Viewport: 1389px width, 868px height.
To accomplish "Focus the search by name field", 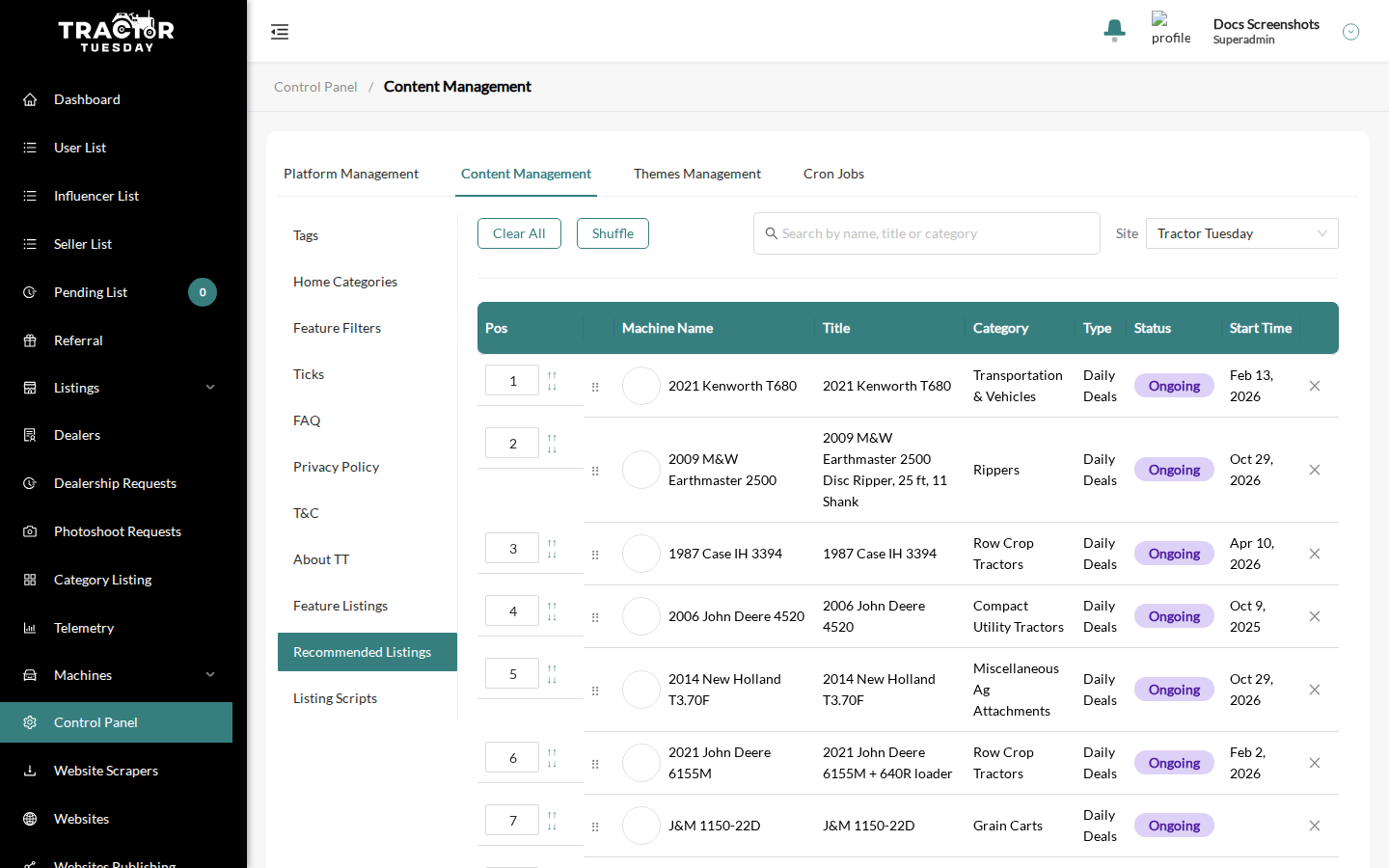I will 927,233.
